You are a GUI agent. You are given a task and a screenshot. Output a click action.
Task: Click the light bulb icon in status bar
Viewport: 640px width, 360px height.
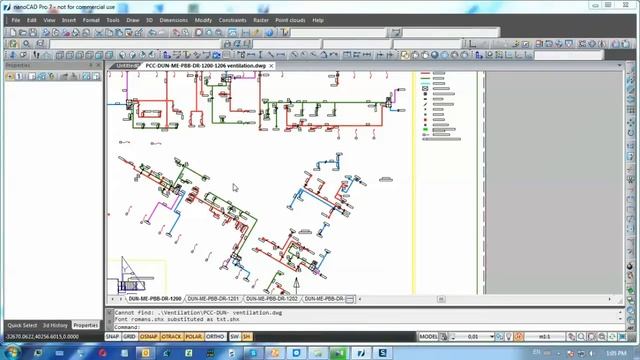(x=509, y=337)
